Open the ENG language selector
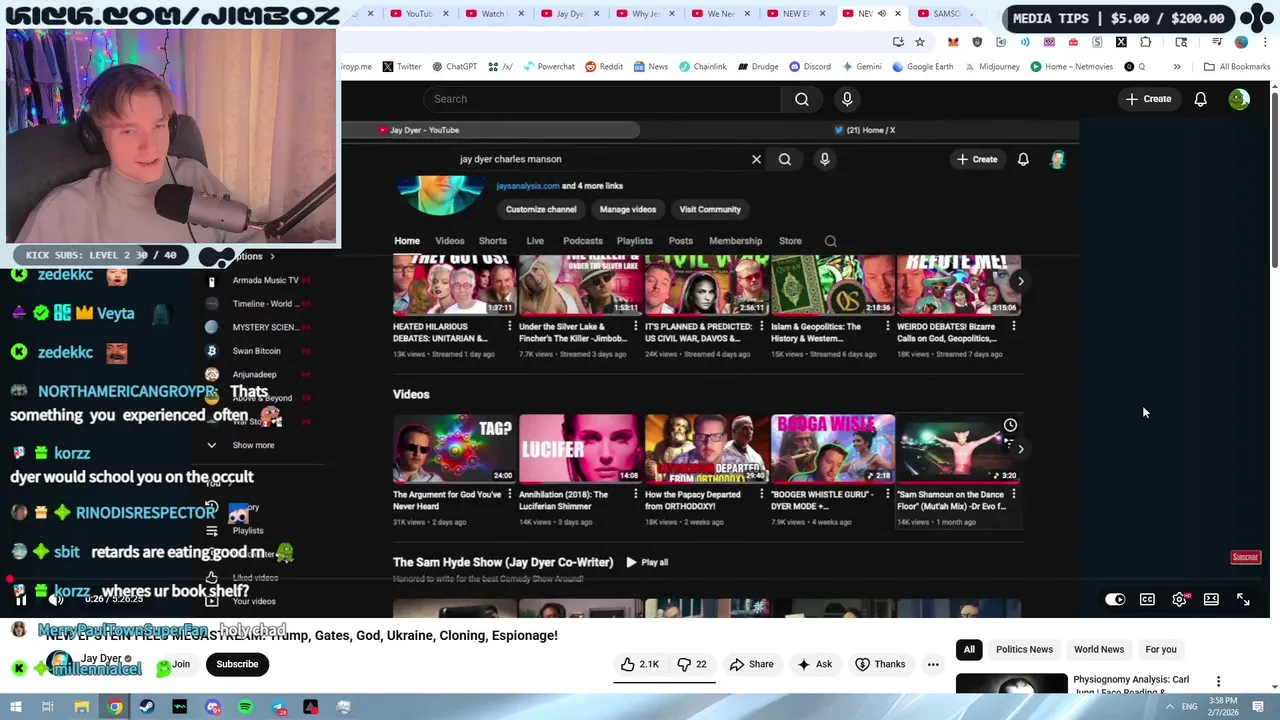Image resolution: width=1280 pixels, height=720 pixels. click(1189, 707)
